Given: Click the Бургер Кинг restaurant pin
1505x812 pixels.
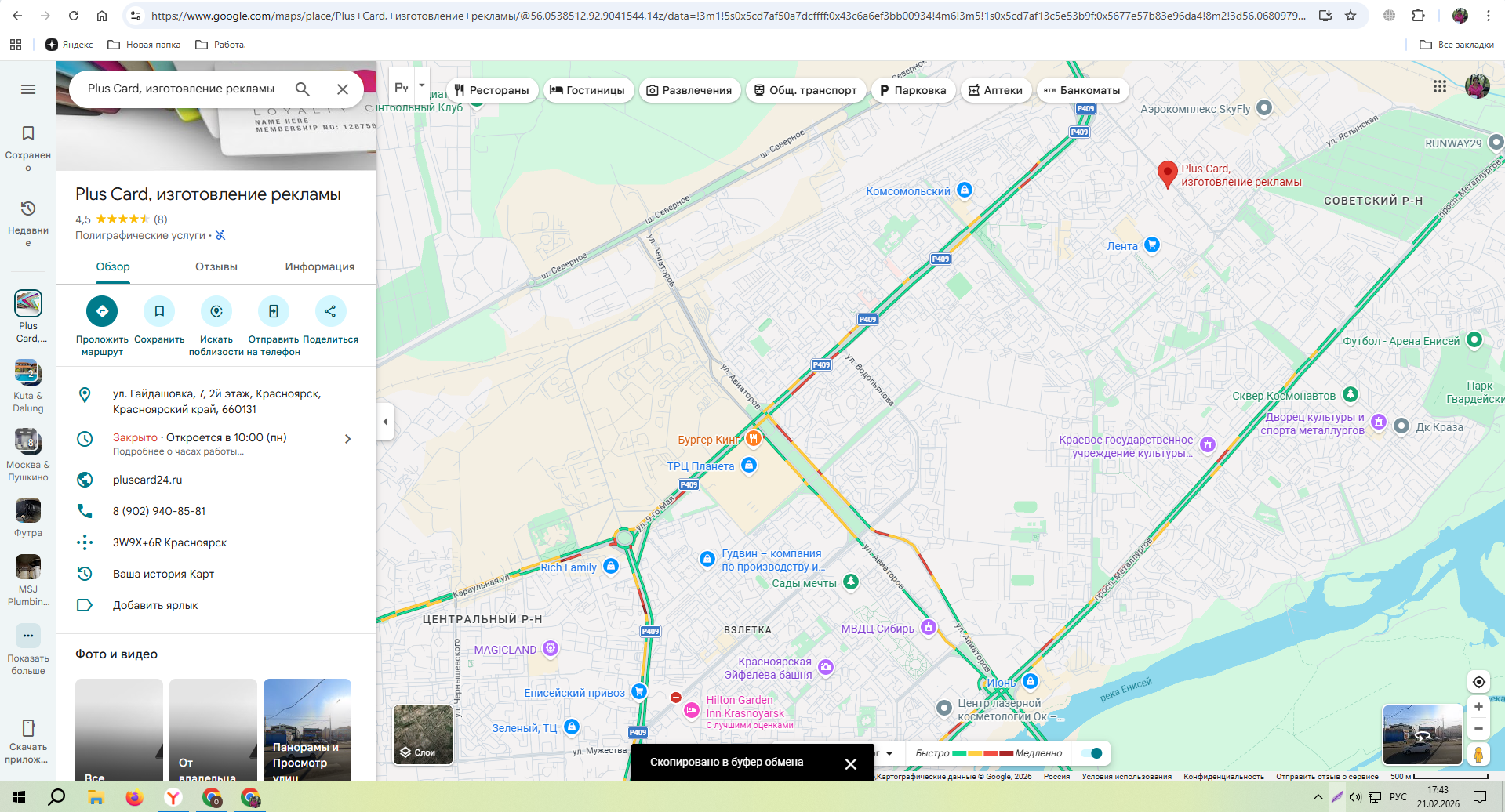Looking at the screenshot, I should pyautogui.click(x=753, y=438).
